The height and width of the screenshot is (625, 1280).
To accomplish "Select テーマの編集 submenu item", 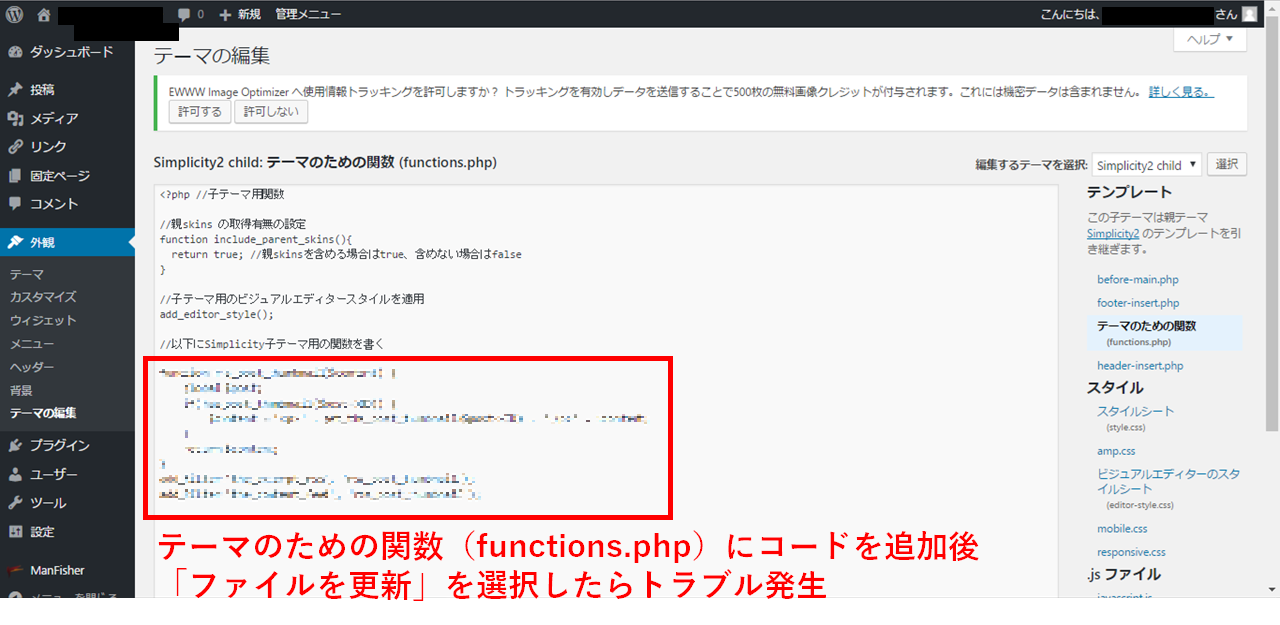I will coord(43,413).
